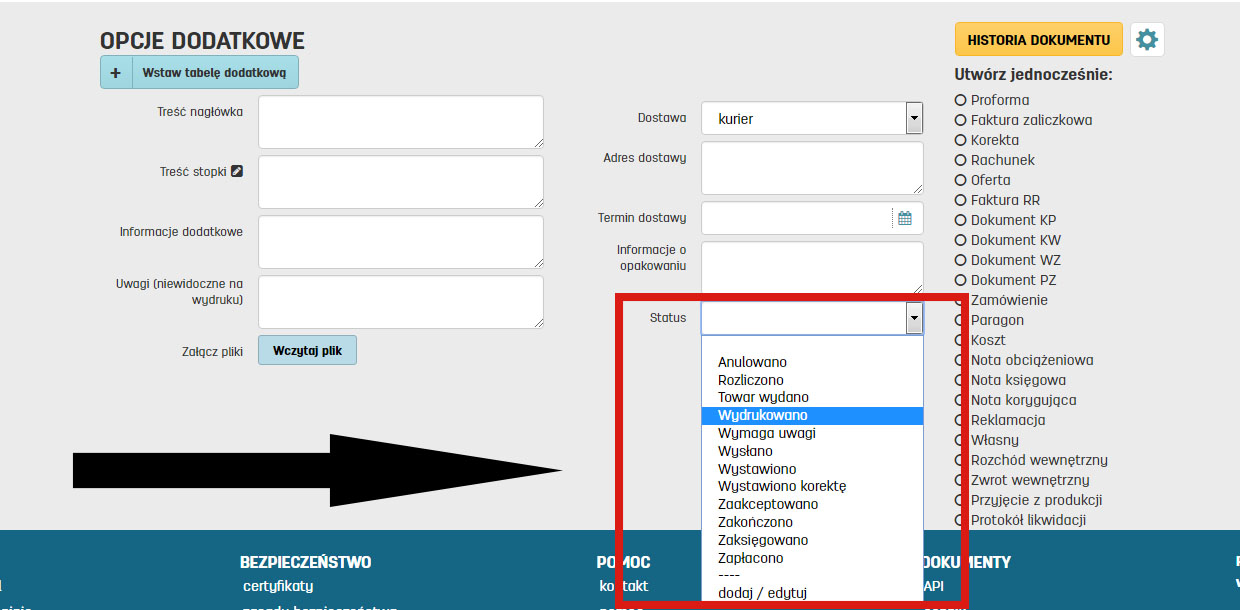This screenshot has height=610, width=1240.
Task: Click the edit icon beside Treść stopki
Action: click(x=237, y=171)
